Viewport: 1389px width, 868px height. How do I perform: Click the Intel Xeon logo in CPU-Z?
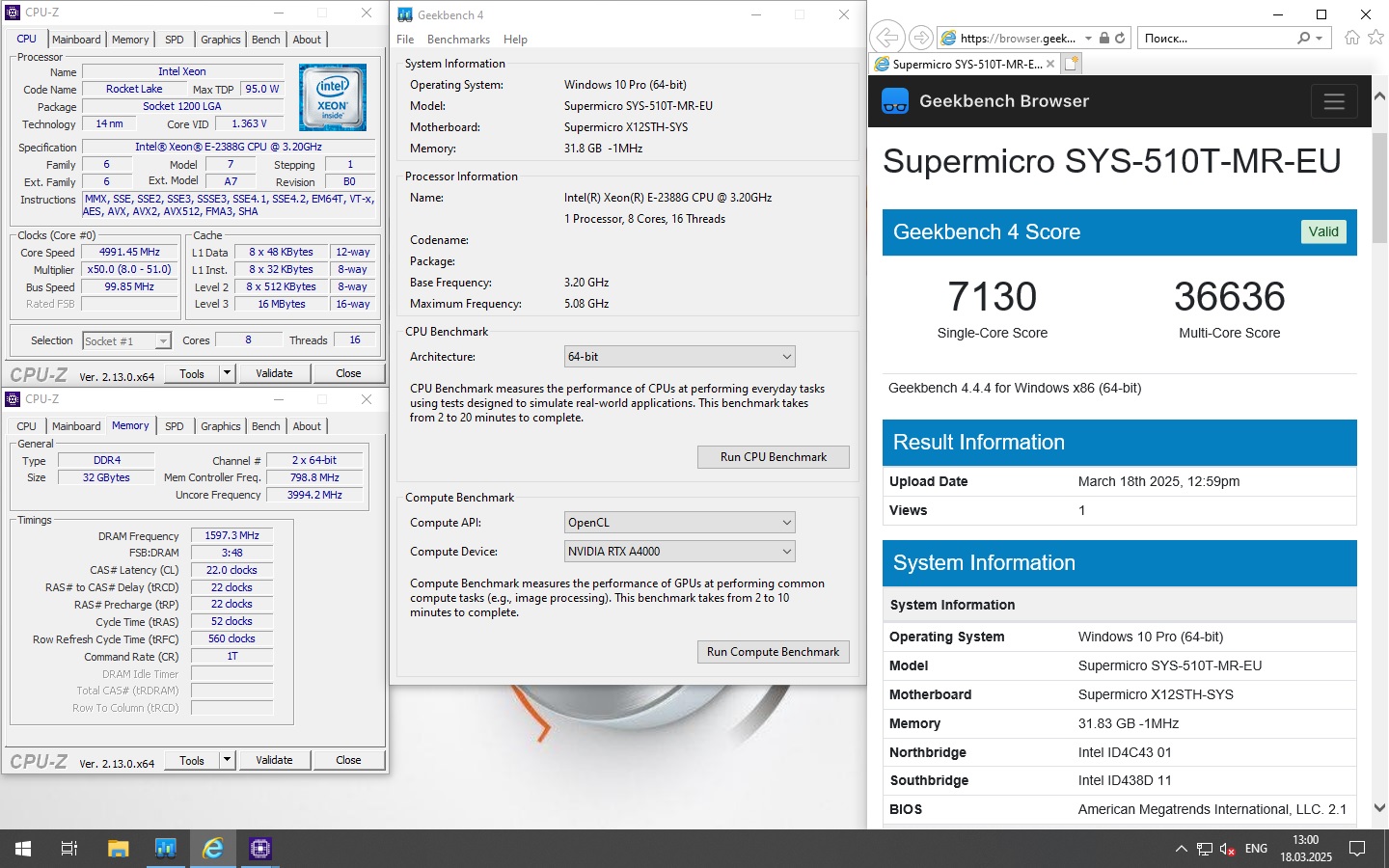(333, 97)
